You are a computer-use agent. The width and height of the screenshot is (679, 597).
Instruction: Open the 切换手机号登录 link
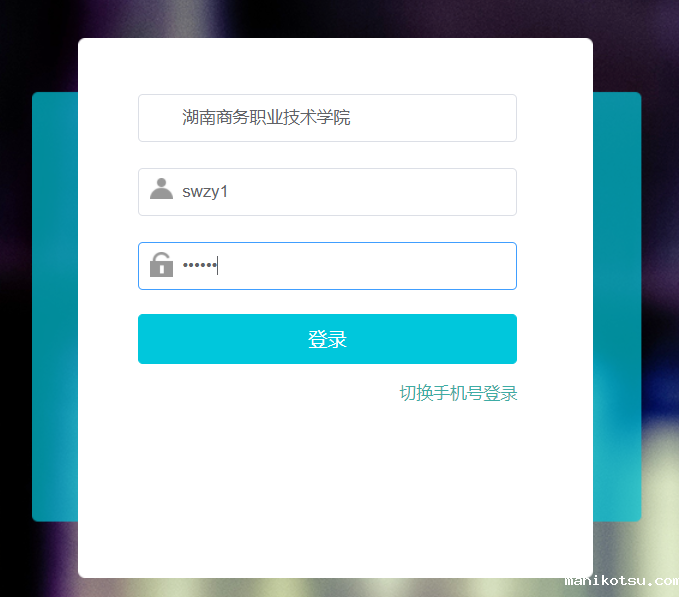click(458, 393)
